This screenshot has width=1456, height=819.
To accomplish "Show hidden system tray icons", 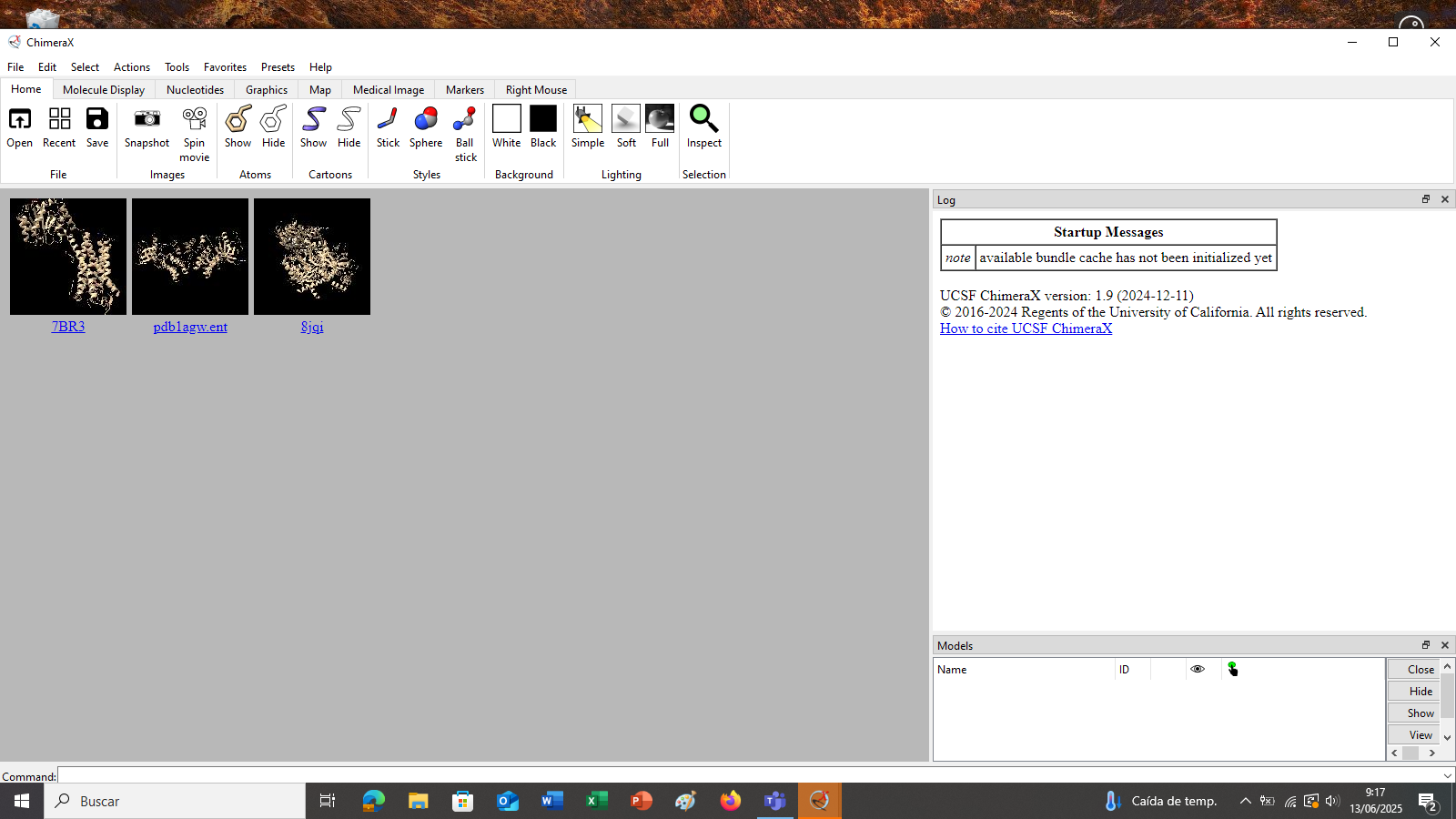I will point(1245,801).
